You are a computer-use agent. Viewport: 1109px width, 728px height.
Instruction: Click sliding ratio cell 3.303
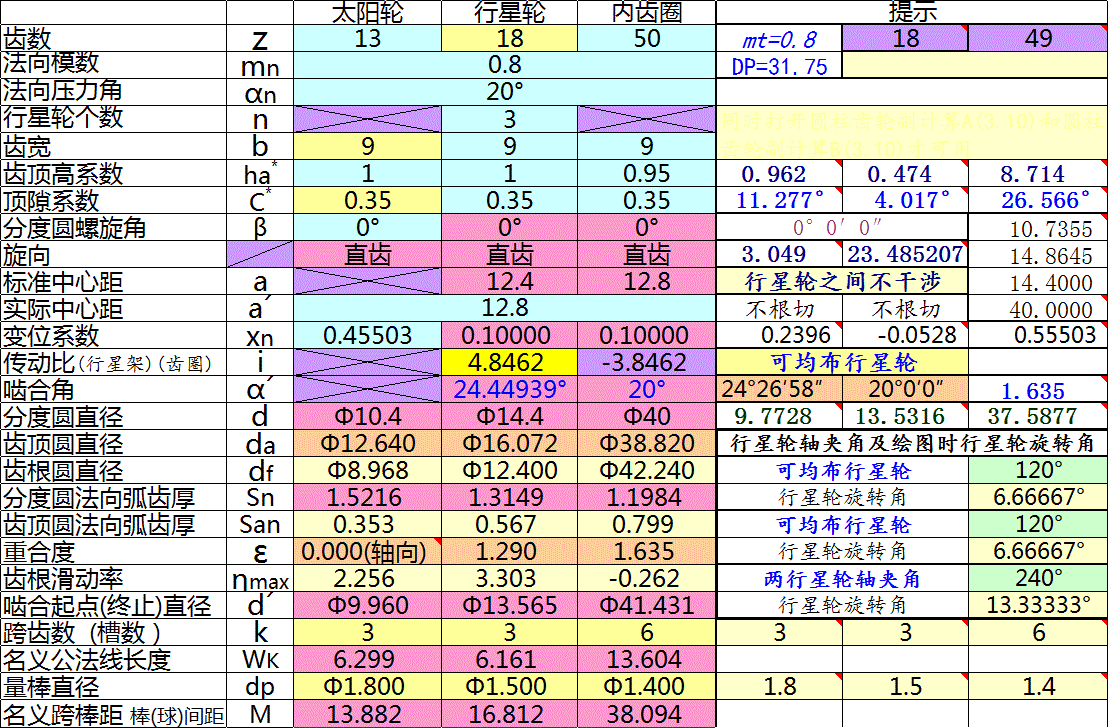click(509, 578)
